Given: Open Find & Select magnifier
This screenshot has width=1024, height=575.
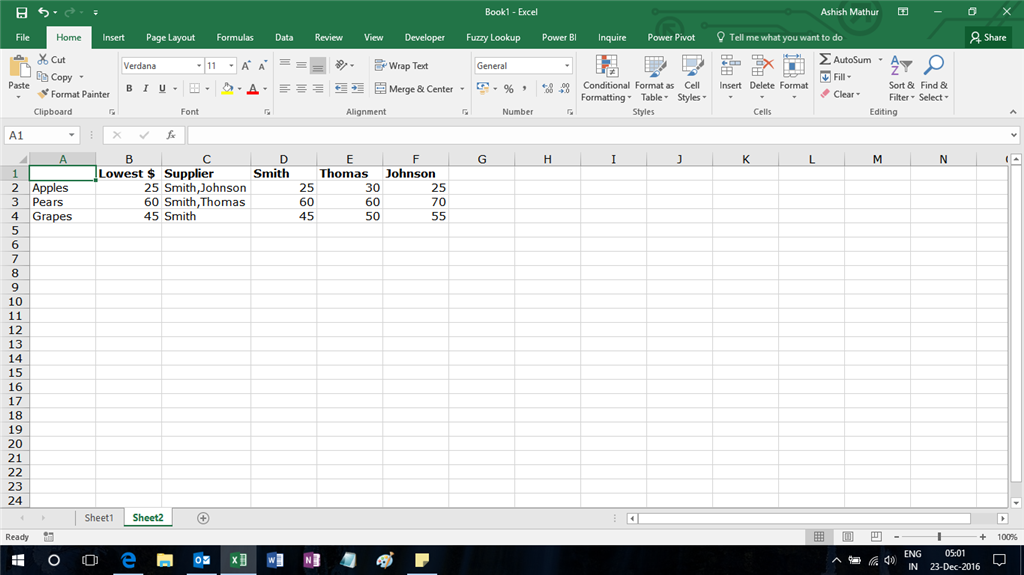Looking at the screenshot, I should coord(933,78).
